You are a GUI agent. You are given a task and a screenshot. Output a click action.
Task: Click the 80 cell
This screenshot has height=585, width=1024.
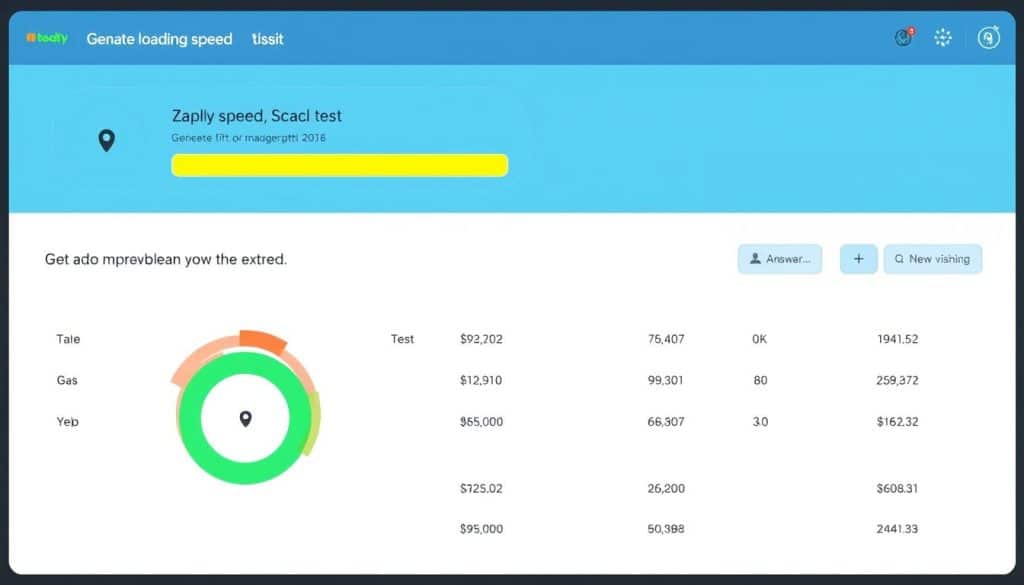pyautogui.click(x=760, y=380)
